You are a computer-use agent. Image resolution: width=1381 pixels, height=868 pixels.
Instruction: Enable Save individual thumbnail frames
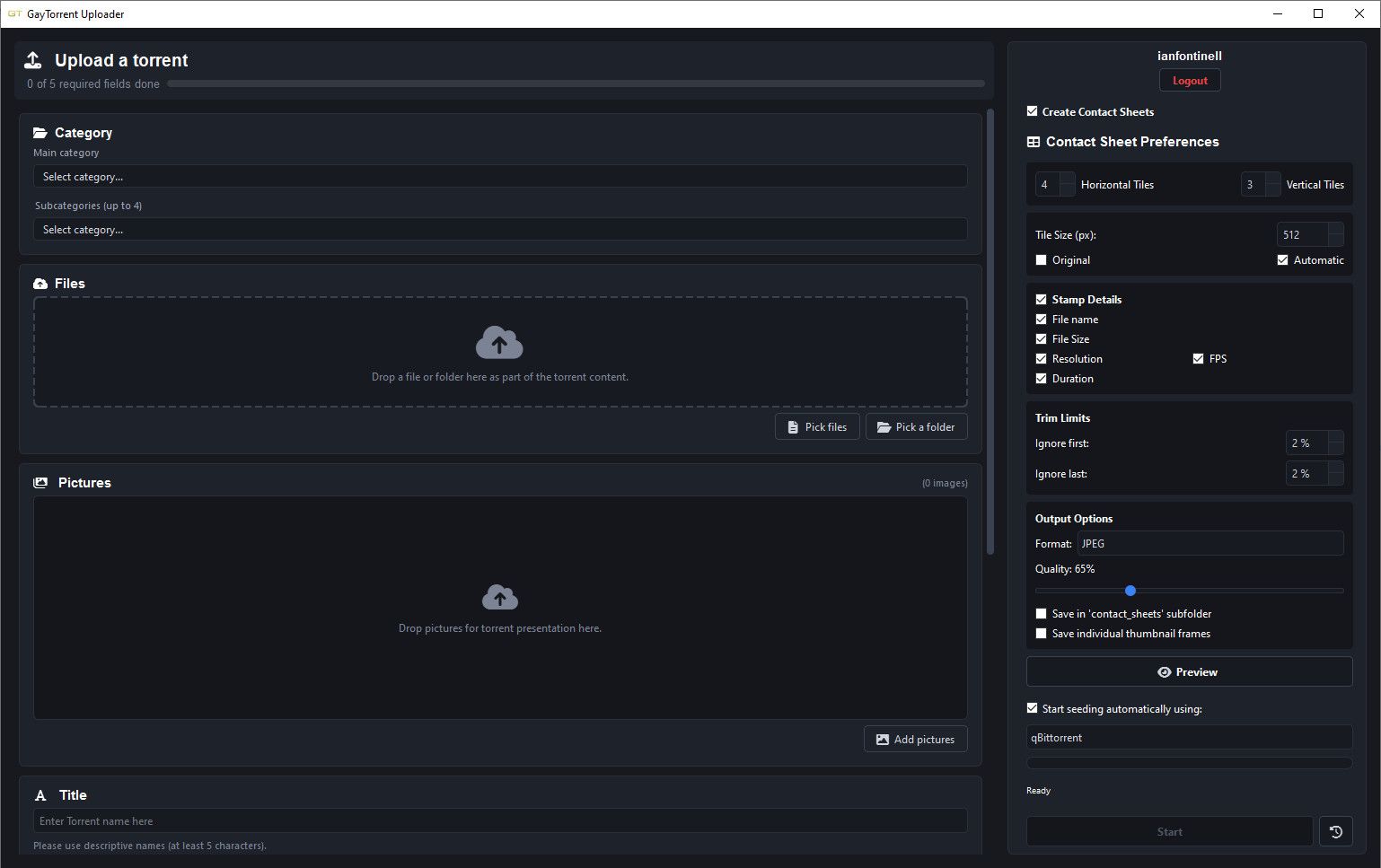click(1042, 634)
